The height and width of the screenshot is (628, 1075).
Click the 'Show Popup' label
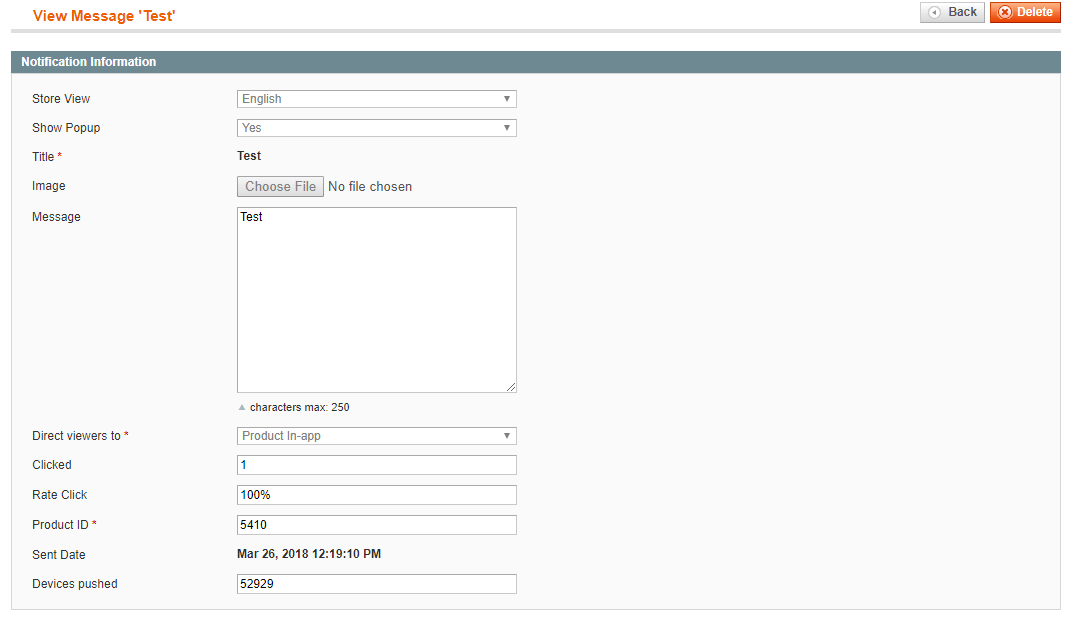click(66, 128)
